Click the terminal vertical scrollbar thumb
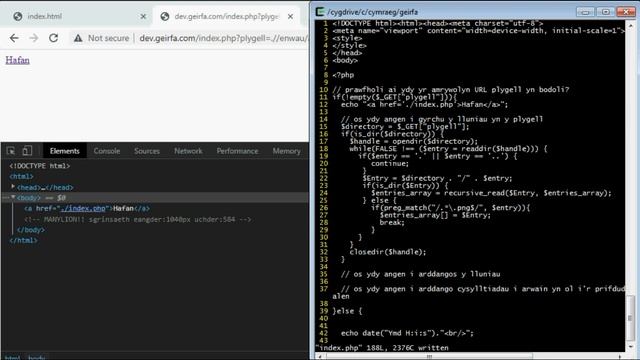640x360 pixels. tap(630, 317)
